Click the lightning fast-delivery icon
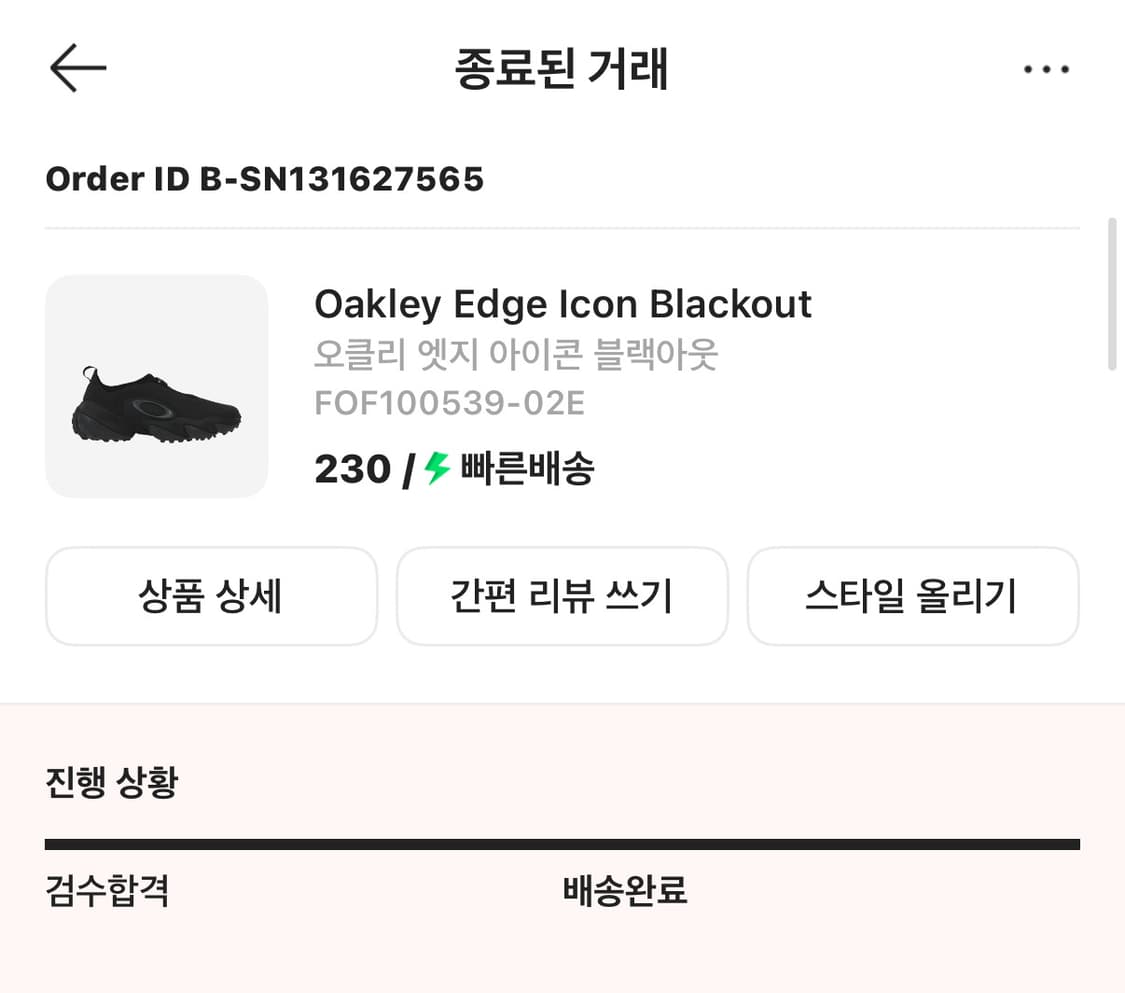This screenshot has height=993, width=1125. point(433,467)
